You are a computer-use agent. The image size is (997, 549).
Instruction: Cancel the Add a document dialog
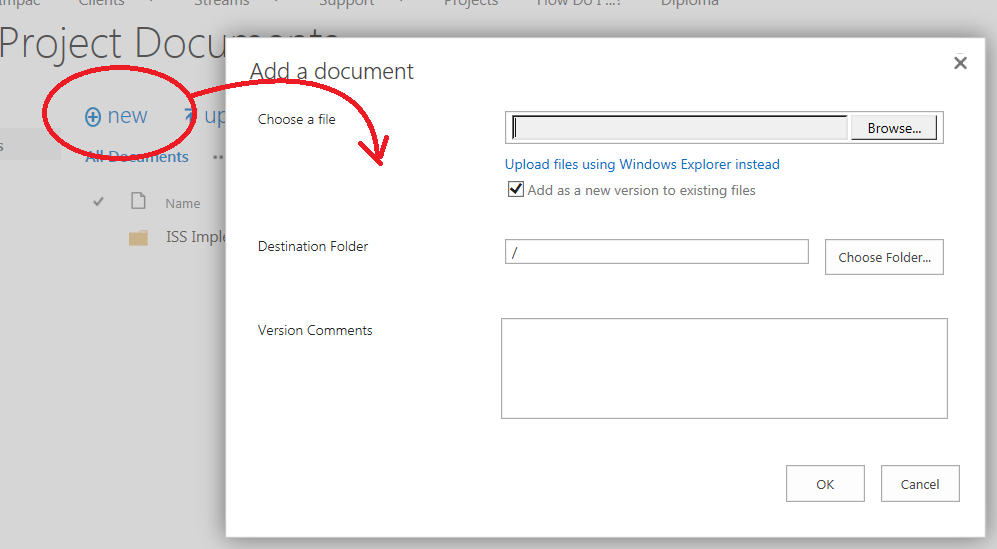[x=919, y=484]
